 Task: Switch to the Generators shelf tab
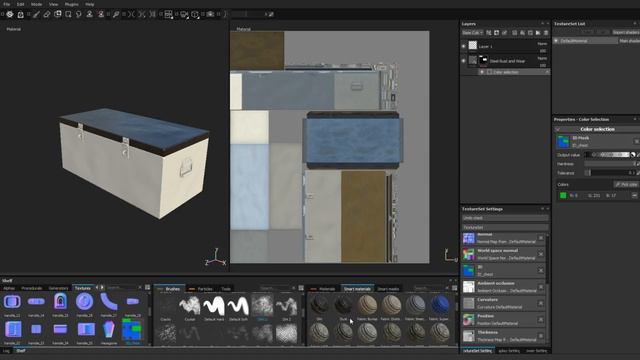point(58,288)
